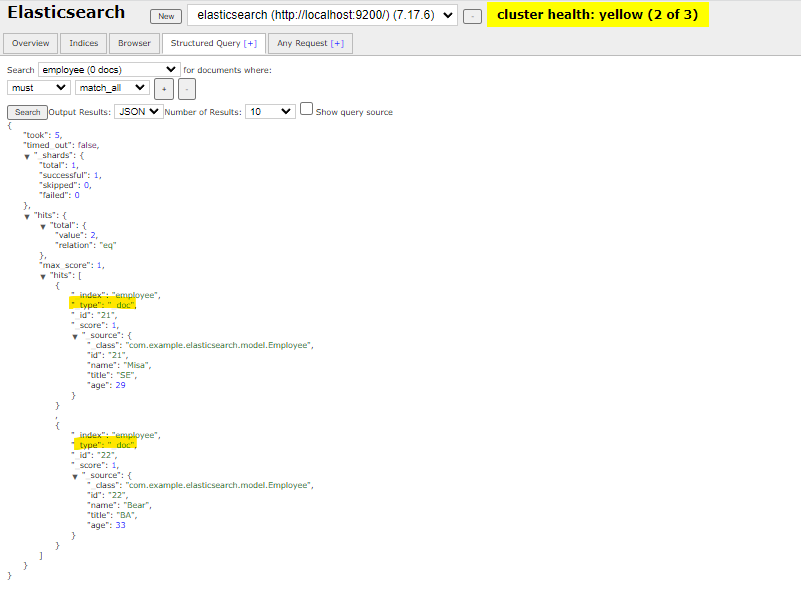Click the "name": "Bear" line
This screenshot has width=801, height=592.
click(x=119, y=505)
